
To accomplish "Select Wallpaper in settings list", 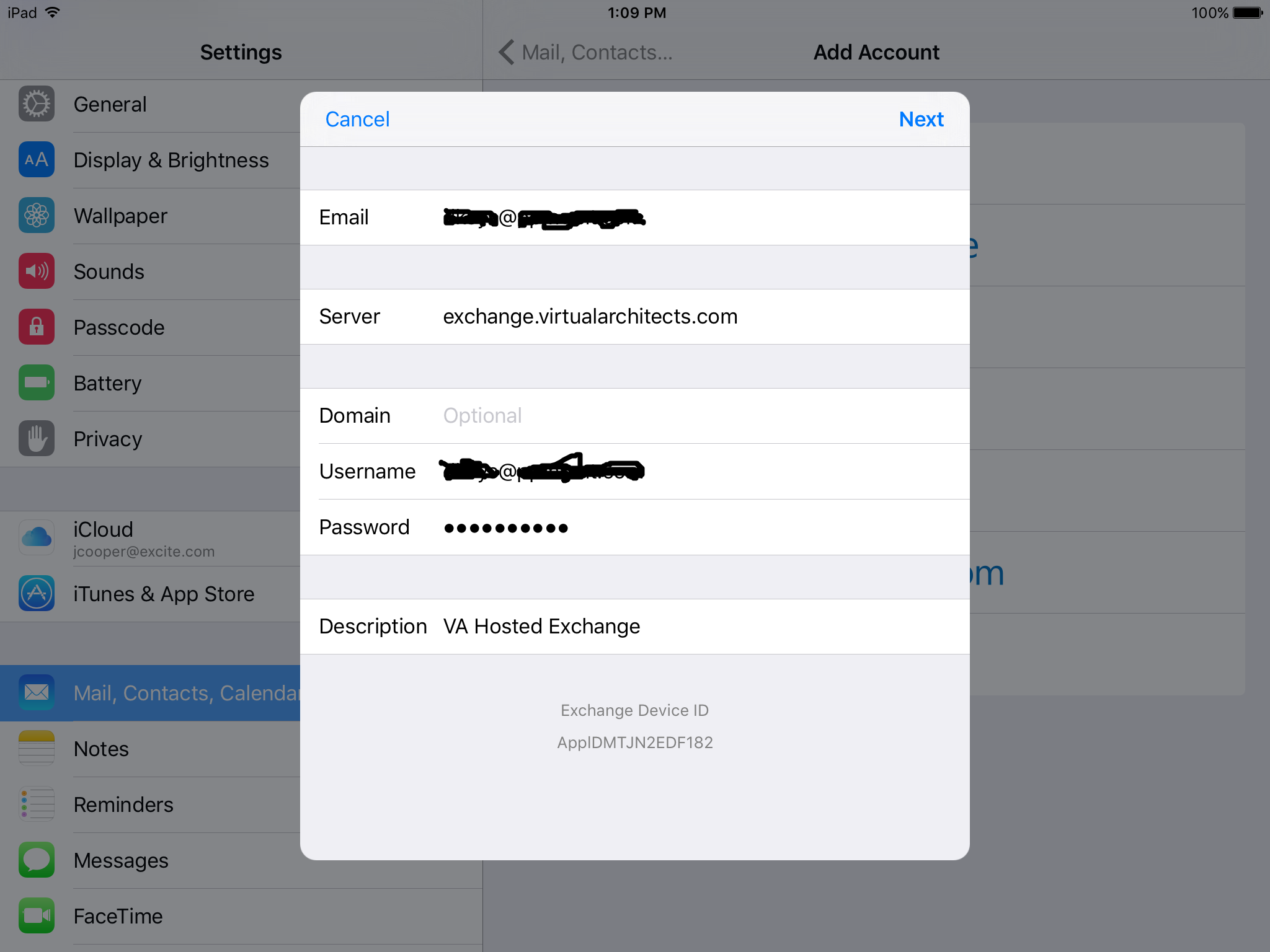I will point(150,216).
